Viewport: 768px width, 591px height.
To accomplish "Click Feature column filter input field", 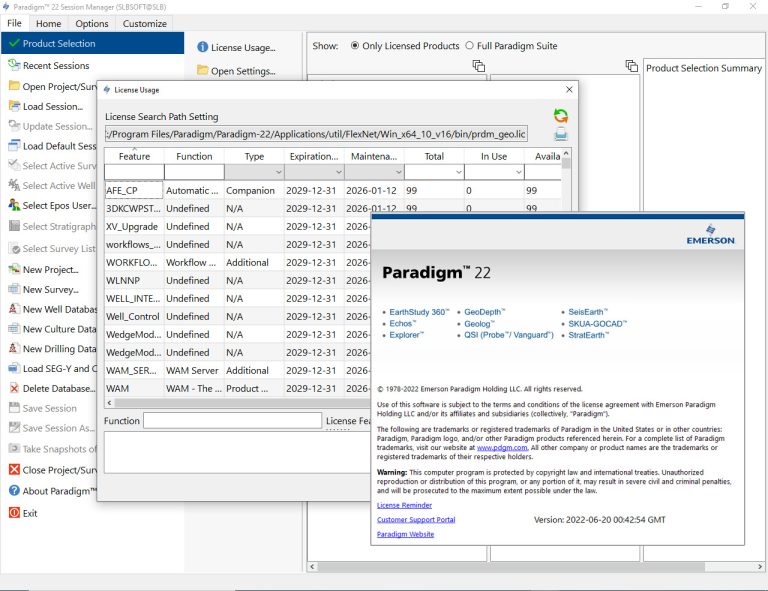I will tap(134, 172).
